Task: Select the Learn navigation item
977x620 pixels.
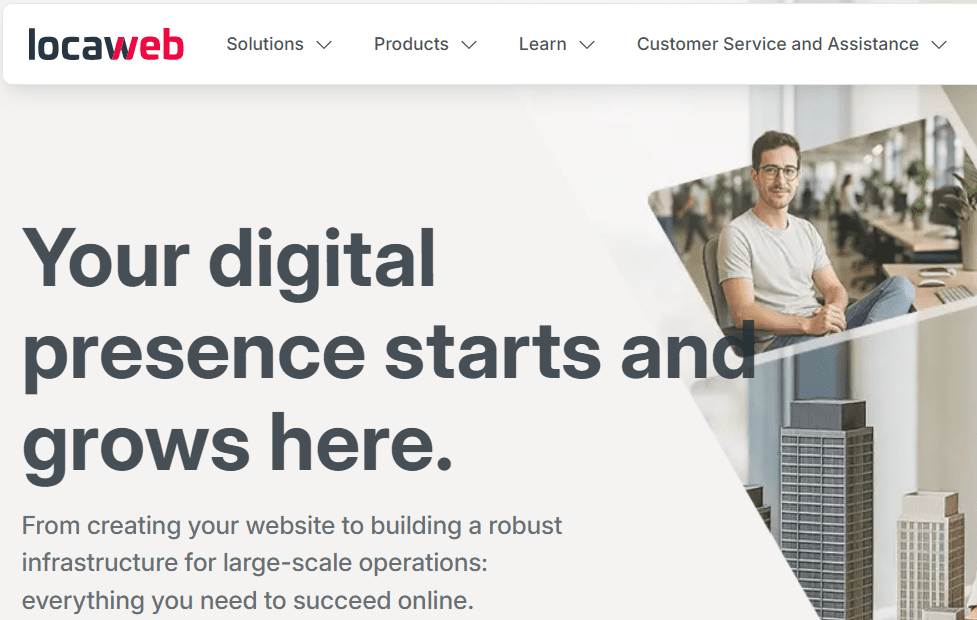Action: (x=543, y=44)
